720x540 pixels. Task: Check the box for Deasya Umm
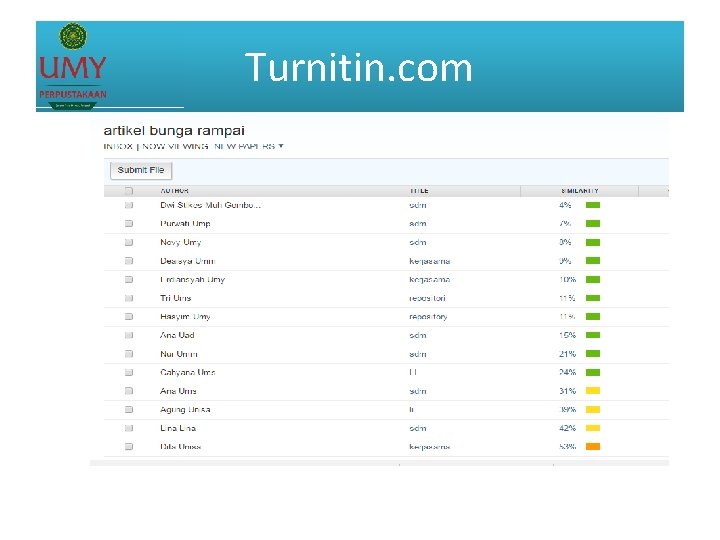[x=129, y=261]
